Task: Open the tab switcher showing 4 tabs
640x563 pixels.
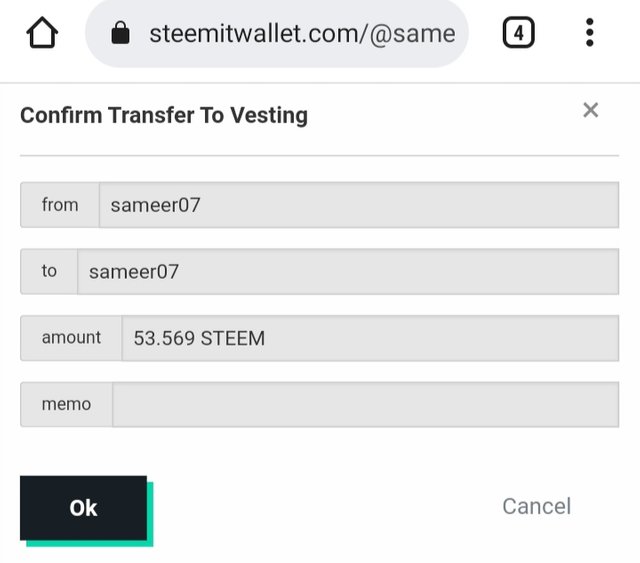Action: tap(518, 34)
